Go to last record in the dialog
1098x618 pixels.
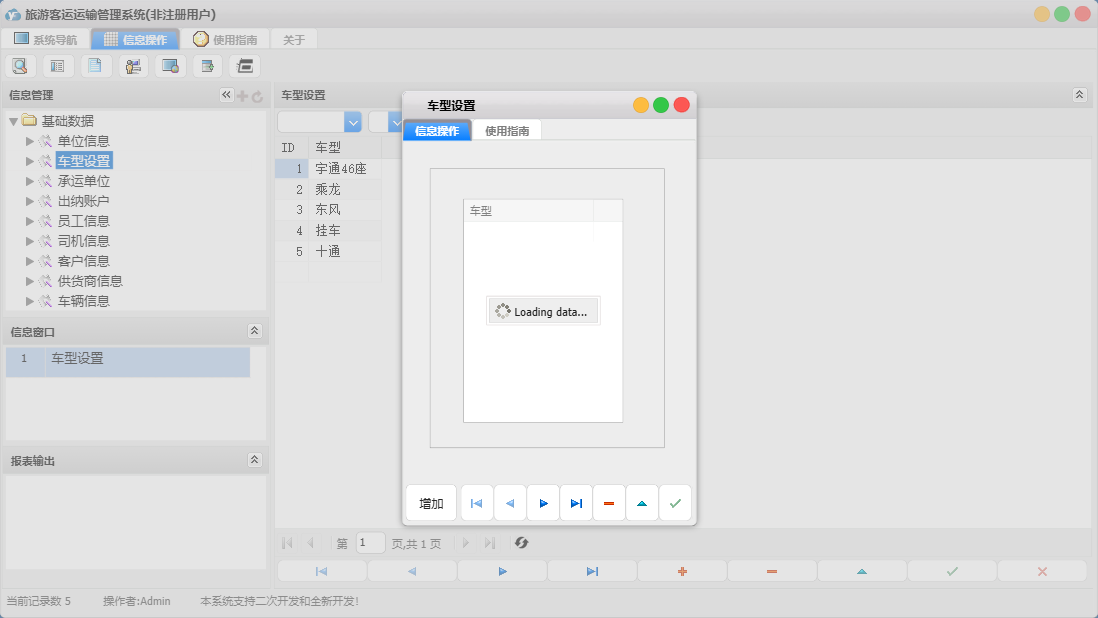pos(576,503)
